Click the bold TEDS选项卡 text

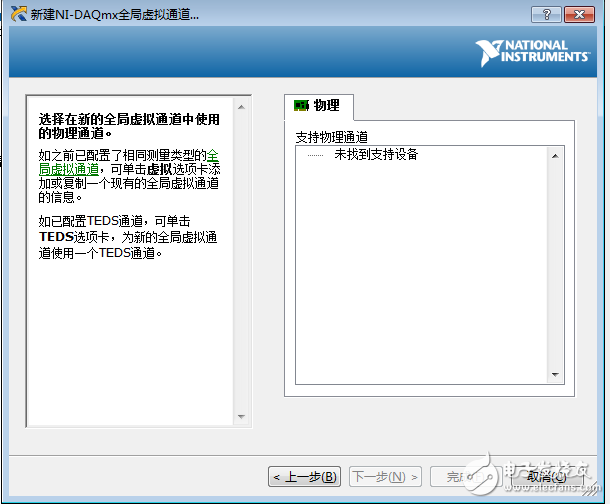pyautogui.click(x=74, y=237)
